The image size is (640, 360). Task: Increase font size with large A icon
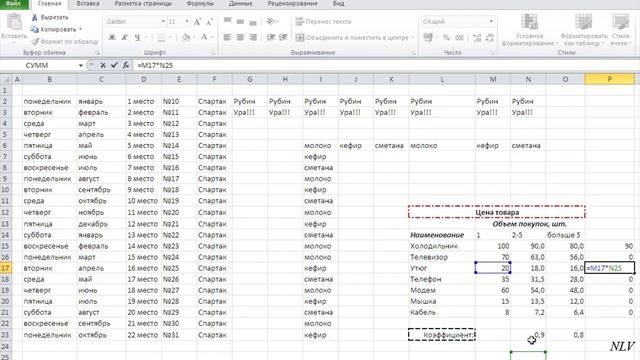pos(197,22)
